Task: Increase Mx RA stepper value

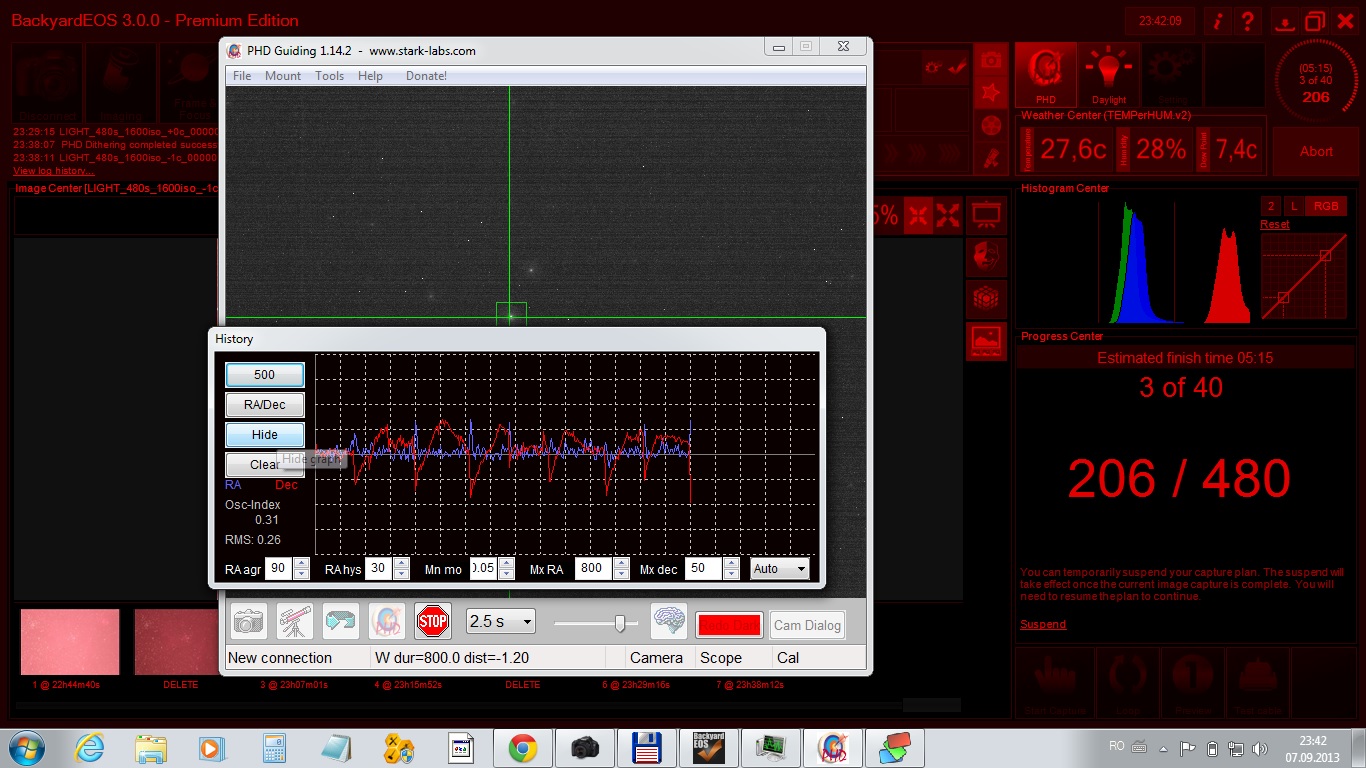Action: (621, 563)
